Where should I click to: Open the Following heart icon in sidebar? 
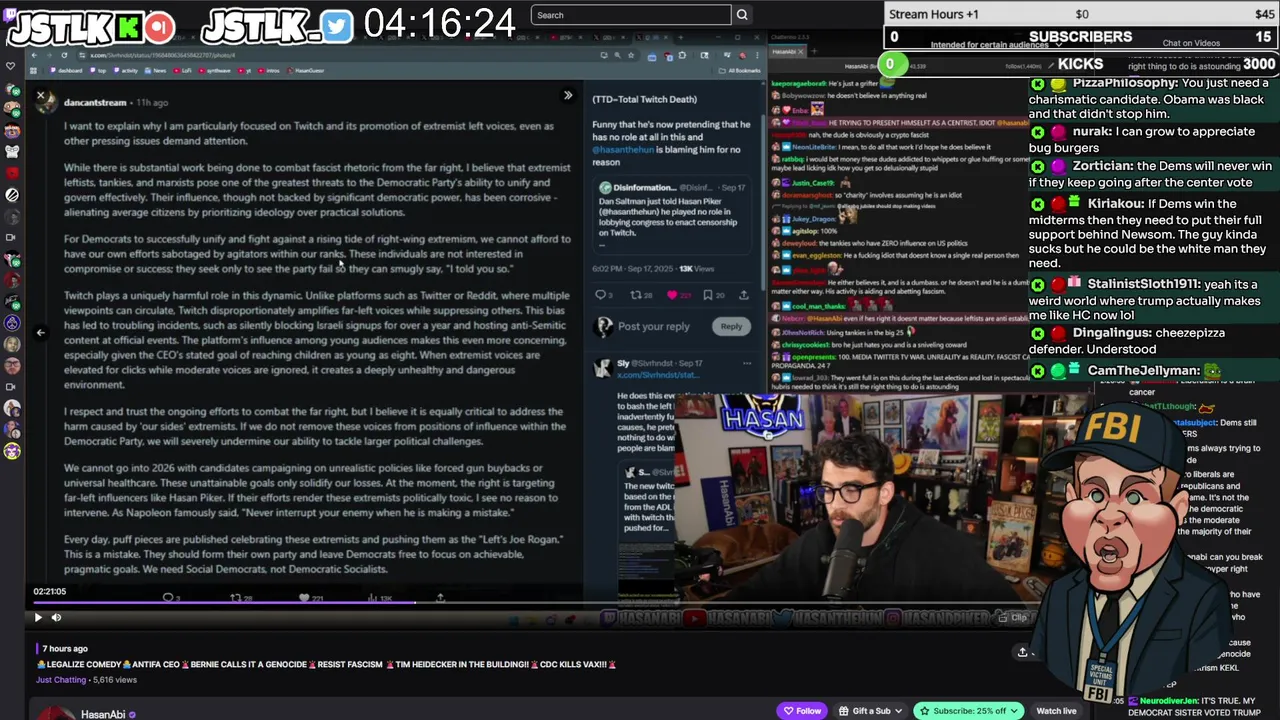click(11, 66)
